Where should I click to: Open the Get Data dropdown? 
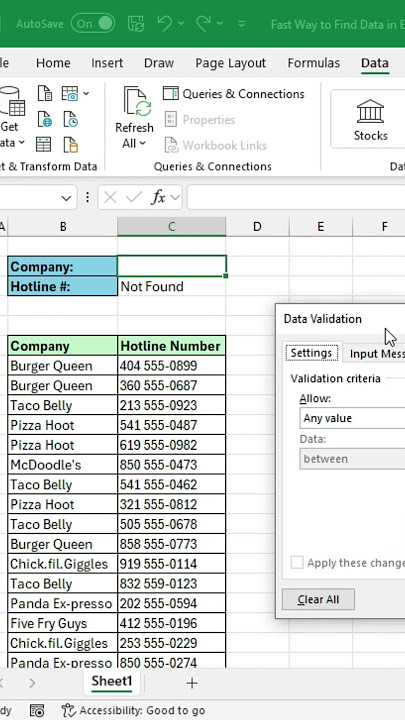[11, 135]
